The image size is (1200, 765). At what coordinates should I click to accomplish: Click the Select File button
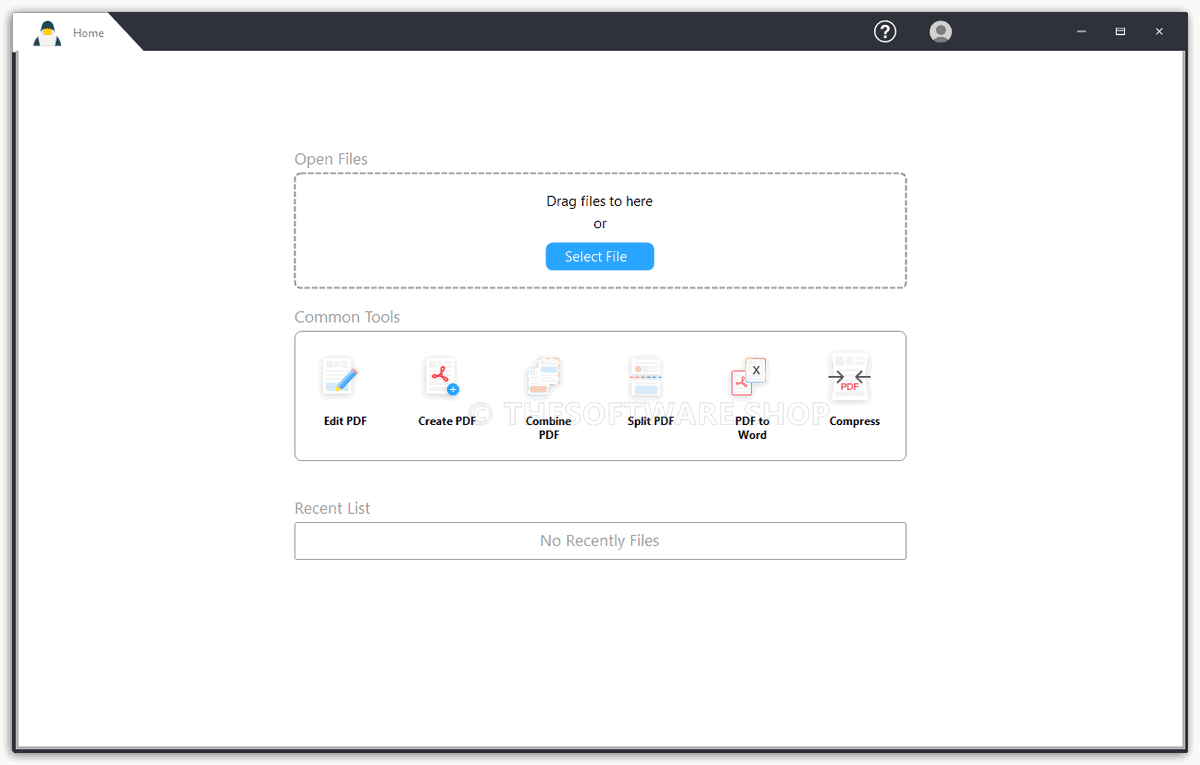599,256
